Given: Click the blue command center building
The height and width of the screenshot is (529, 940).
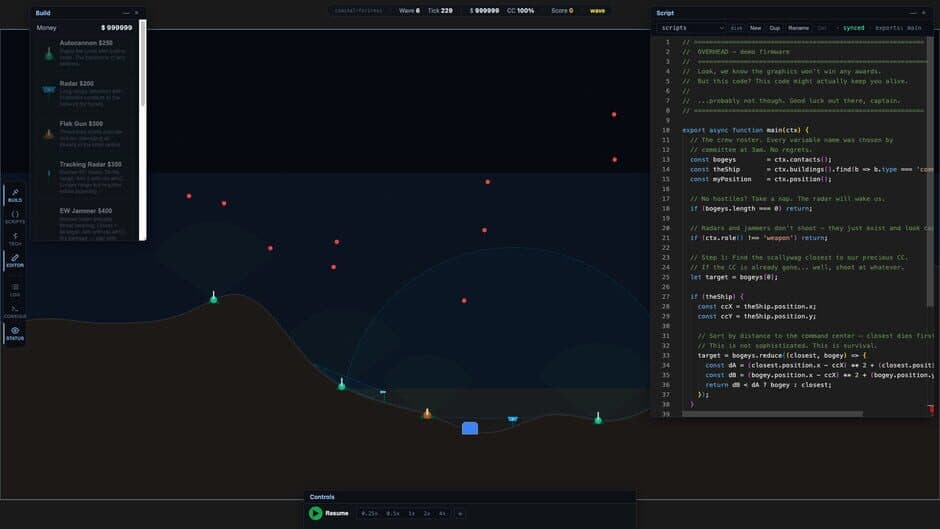Looking at the screenshot, I should (470, 428).
